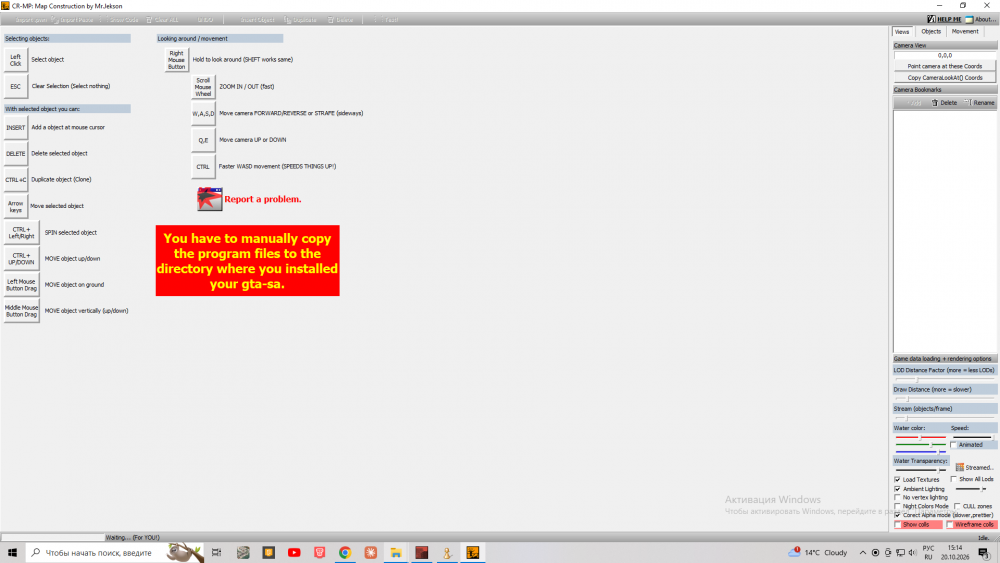
Task: Adjust the Stream objects/frame slider
Action: point(945,418)
